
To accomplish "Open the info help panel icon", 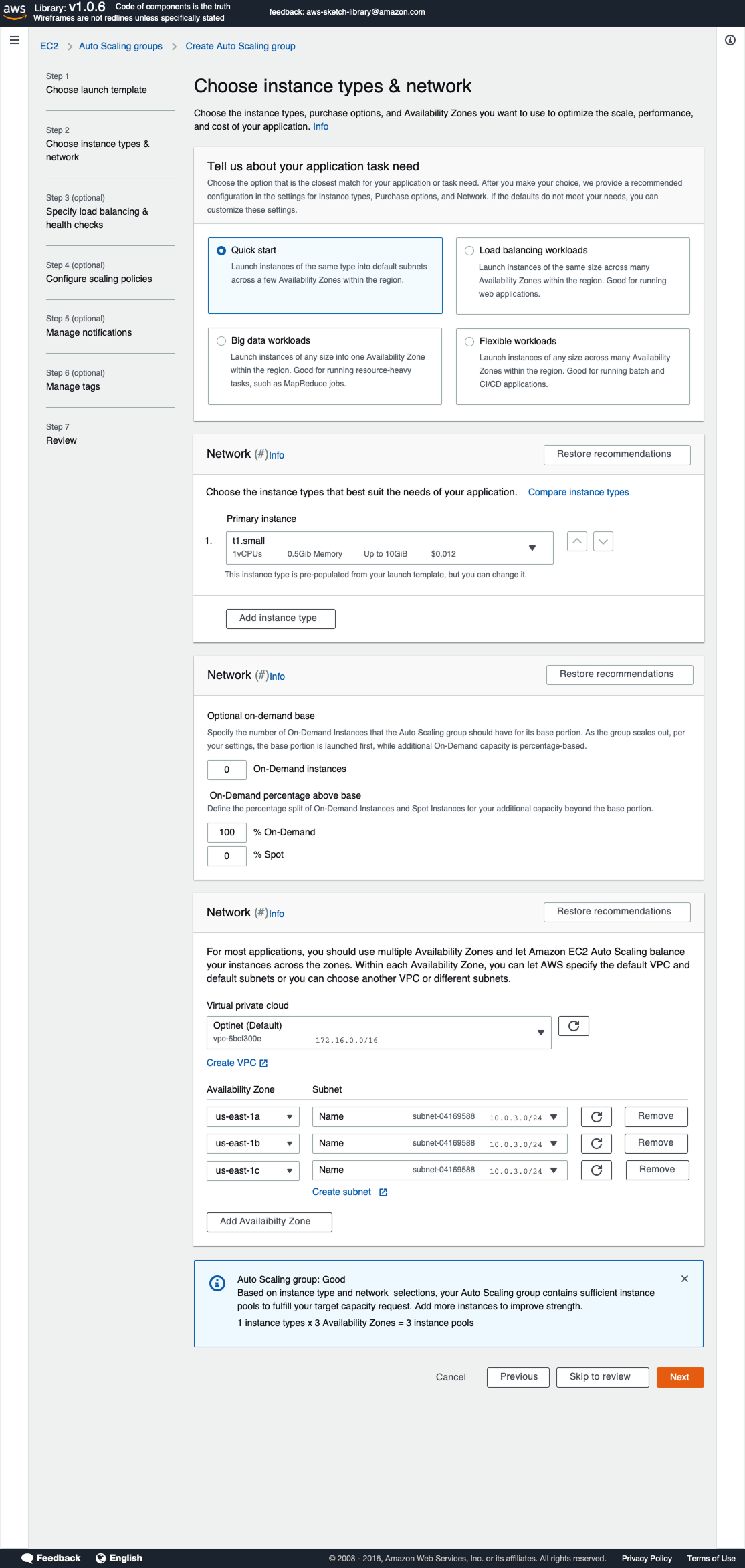I will (730, 40).
